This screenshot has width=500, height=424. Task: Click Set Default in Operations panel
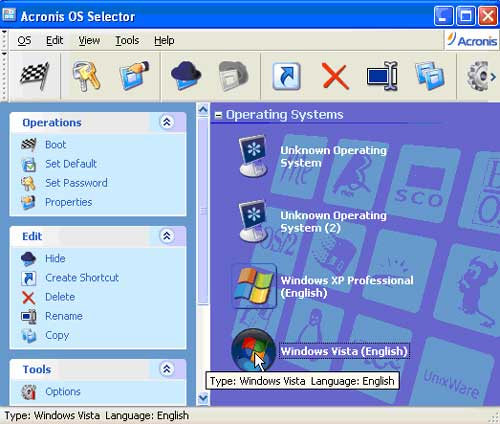pyautogui.click(x=71, y=164)
